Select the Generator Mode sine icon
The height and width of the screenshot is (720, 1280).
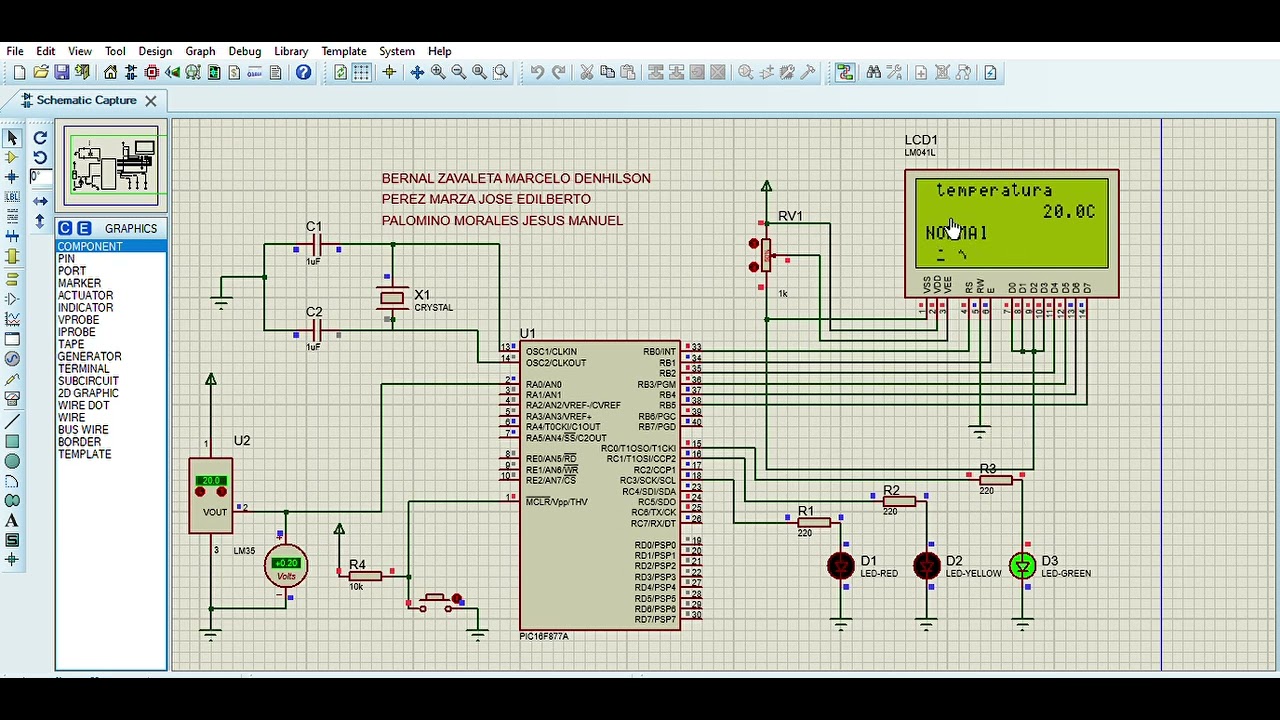(12, 359)
